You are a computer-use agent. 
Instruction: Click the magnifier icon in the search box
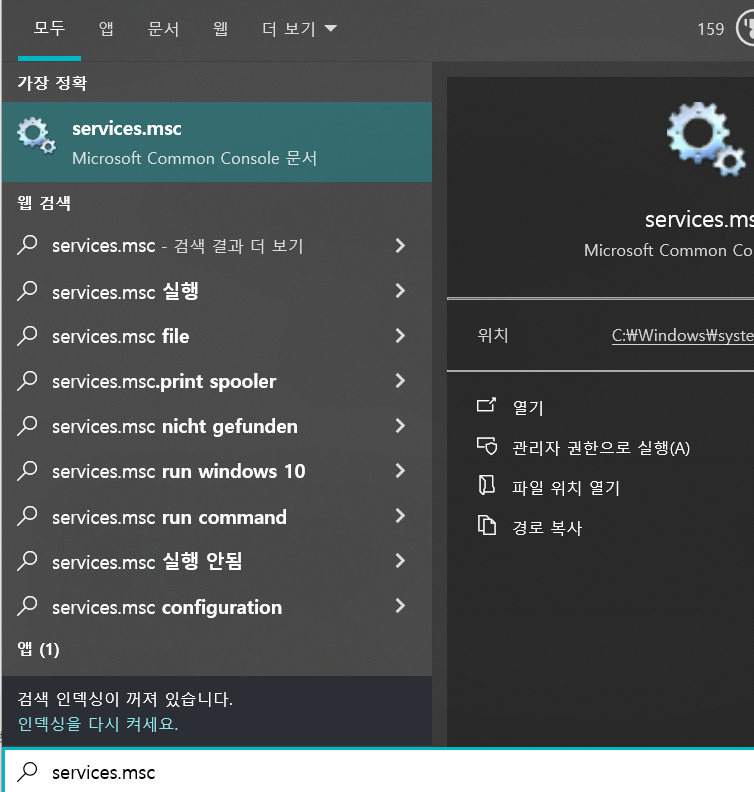coord(27,772)
